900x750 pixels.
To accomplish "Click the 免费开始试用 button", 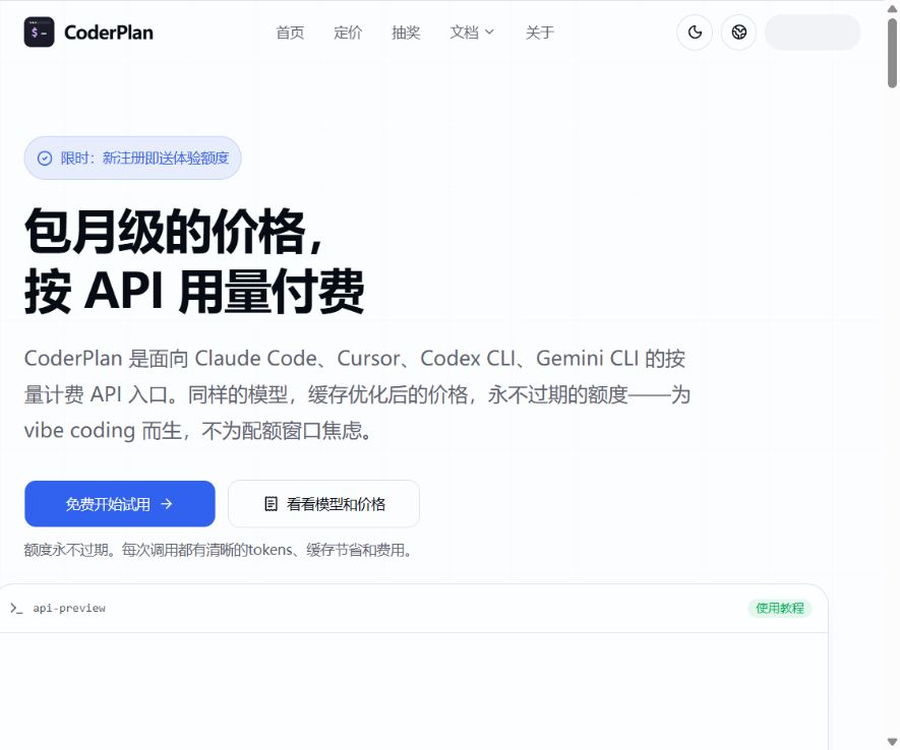I will point(120,504).
